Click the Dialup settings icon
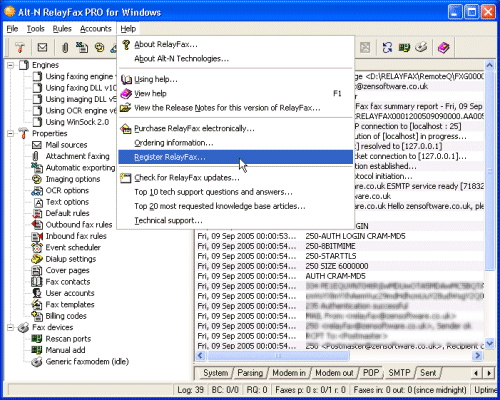Screen dimensions: 500x400 (x=37, y=259)
